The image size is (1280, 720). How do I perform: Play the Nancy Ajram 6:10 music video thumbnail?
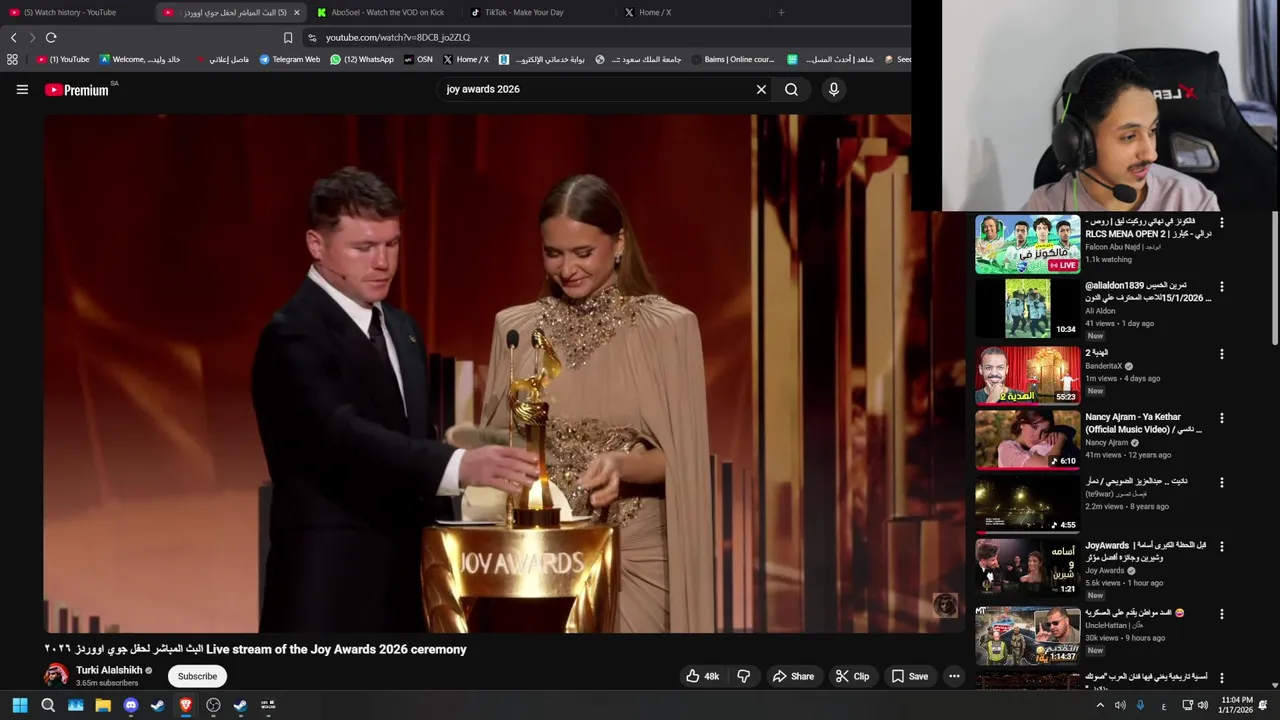1028,439
